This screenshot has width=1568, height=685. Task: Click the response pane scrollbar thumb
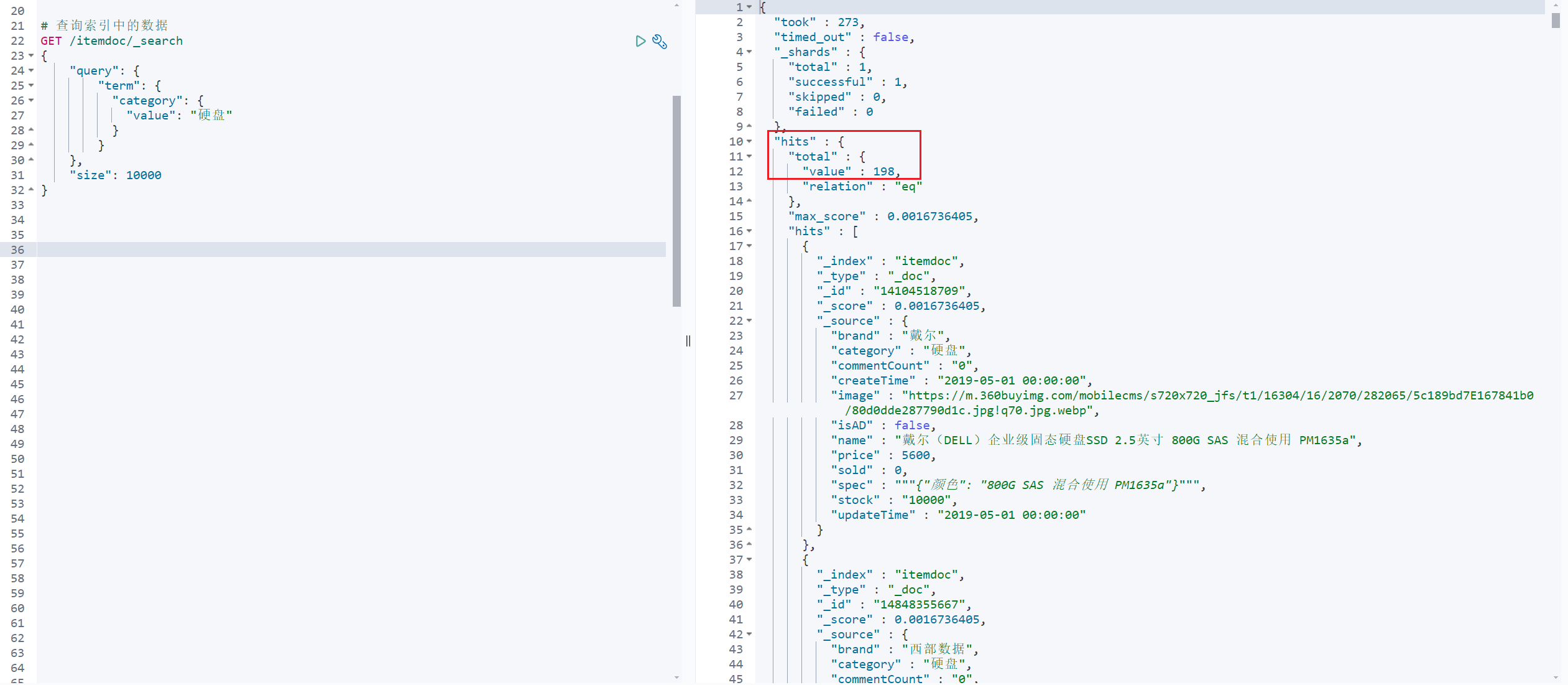[1556, 21]
